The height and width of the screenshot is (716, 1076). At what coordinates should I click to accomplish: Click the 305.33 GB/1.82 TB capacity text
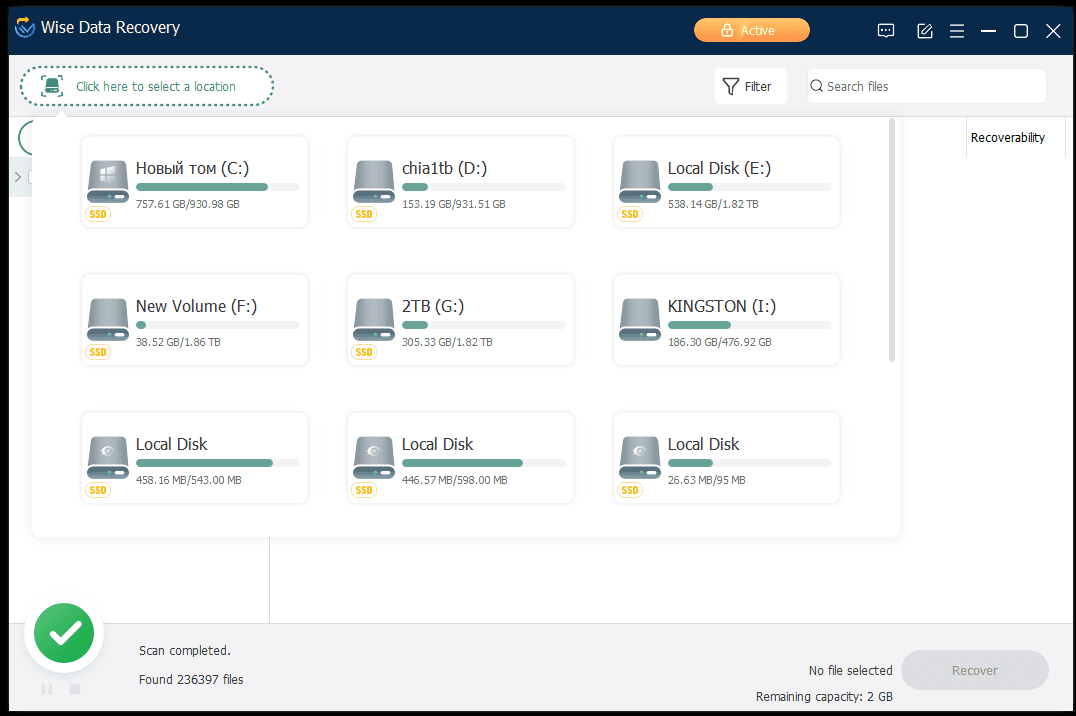447,342
